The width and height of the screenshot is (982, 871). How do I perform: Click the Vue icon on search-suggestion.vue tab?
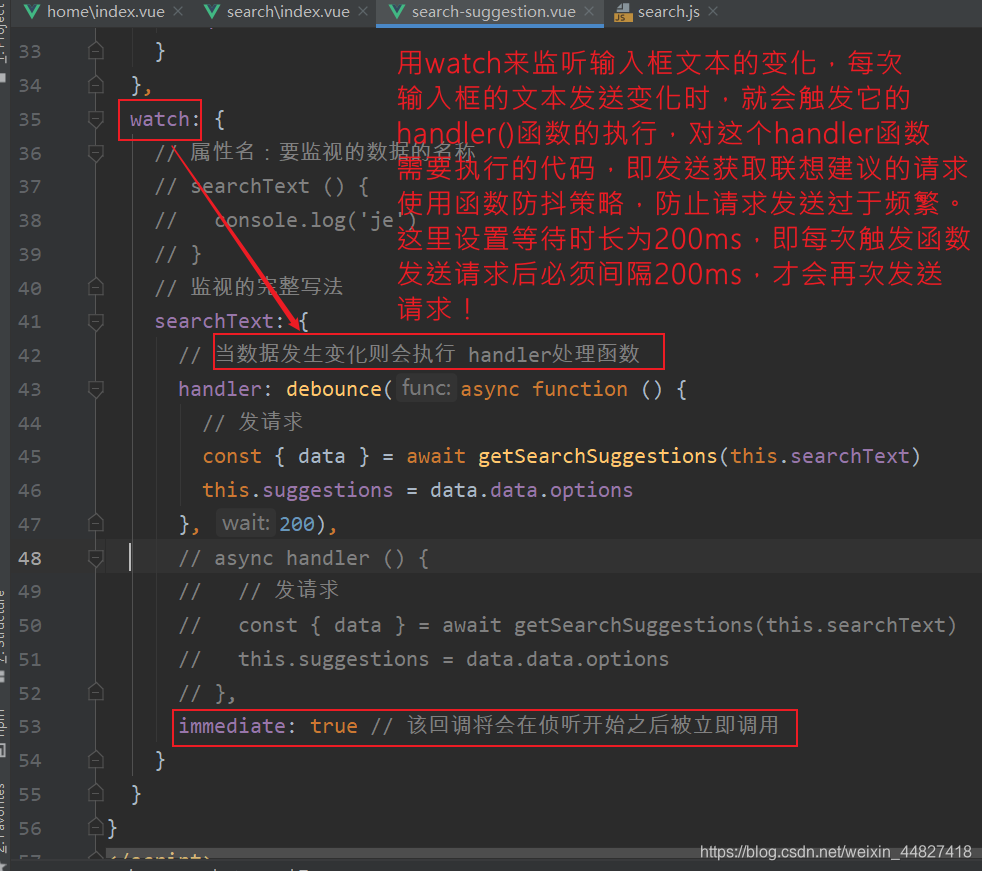tap(396, 12)
